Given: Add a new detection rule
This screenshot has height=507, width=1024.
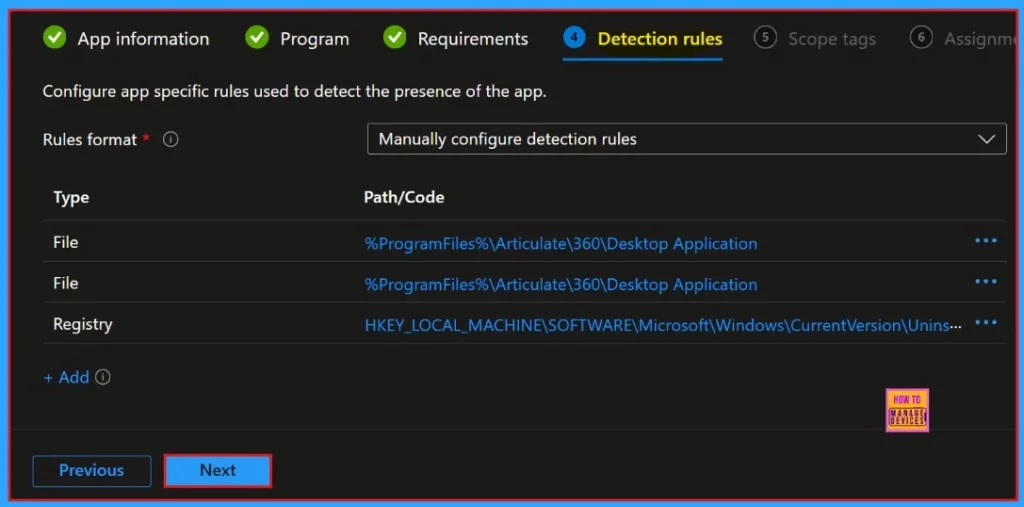Looking at the screenshot, I should pos(66,377).
